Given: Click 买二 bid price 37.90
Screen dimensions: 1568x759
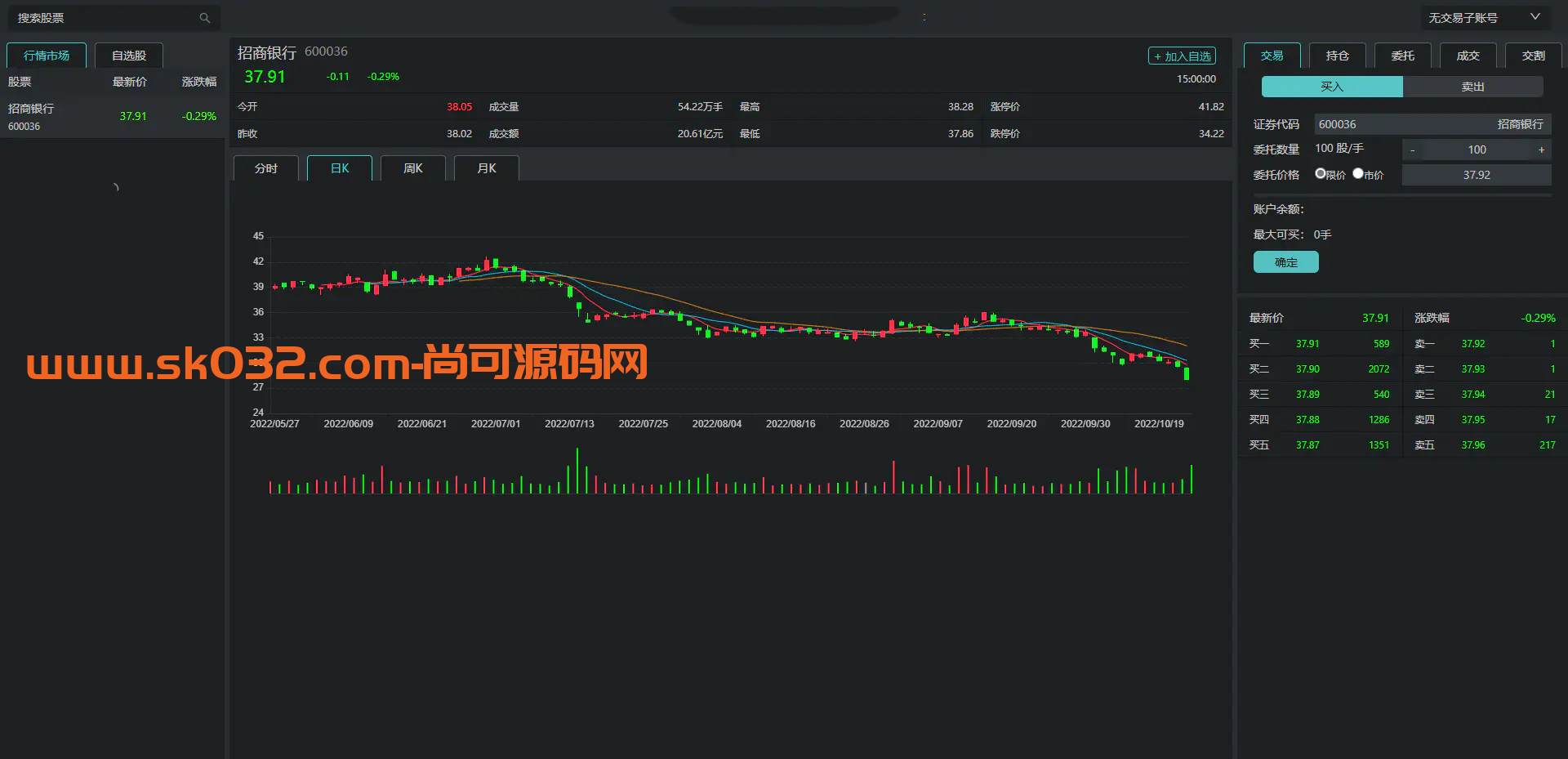Looking at the screenshot, I should (1307, 369).
